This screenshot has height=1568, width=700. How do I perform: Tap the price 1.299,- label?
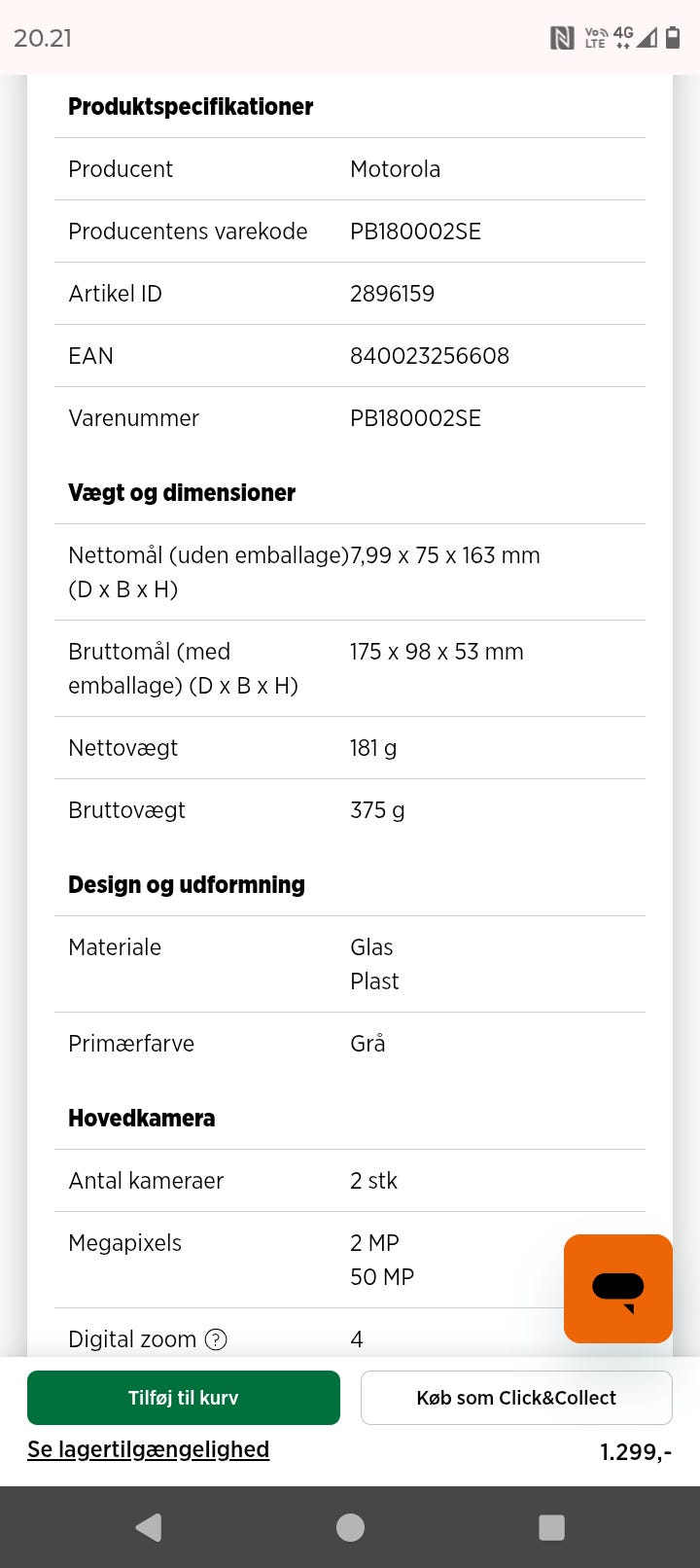636,1452
